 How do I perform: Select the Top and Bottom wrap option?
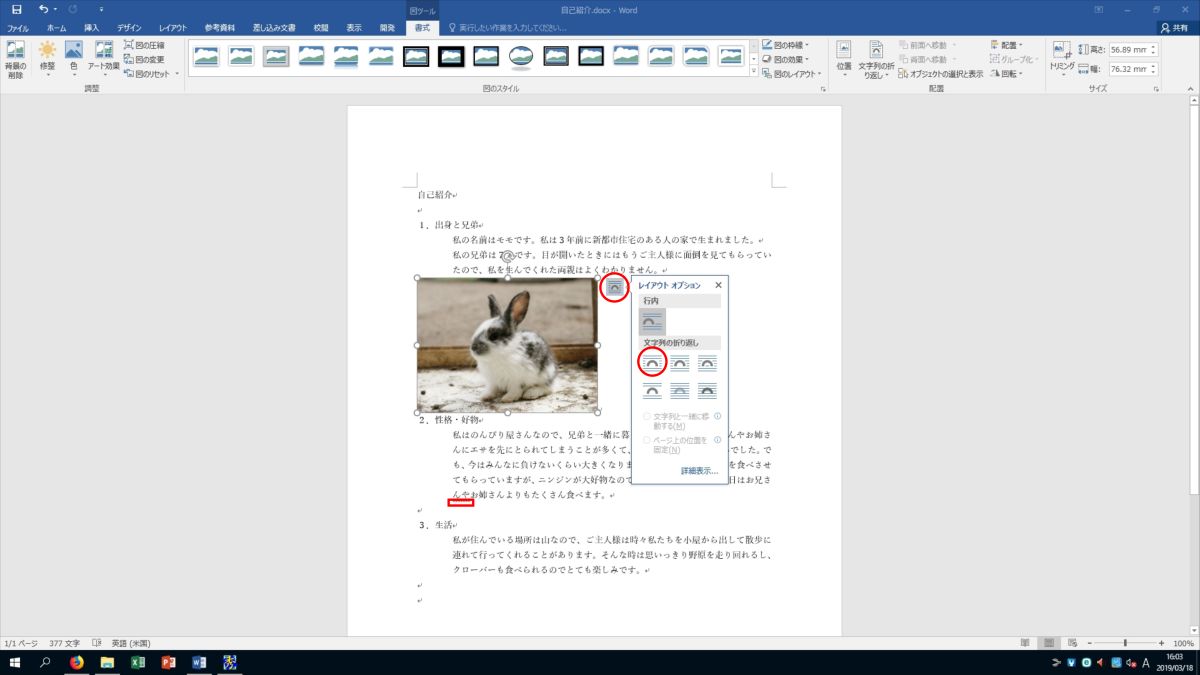(x=652, y=390)
